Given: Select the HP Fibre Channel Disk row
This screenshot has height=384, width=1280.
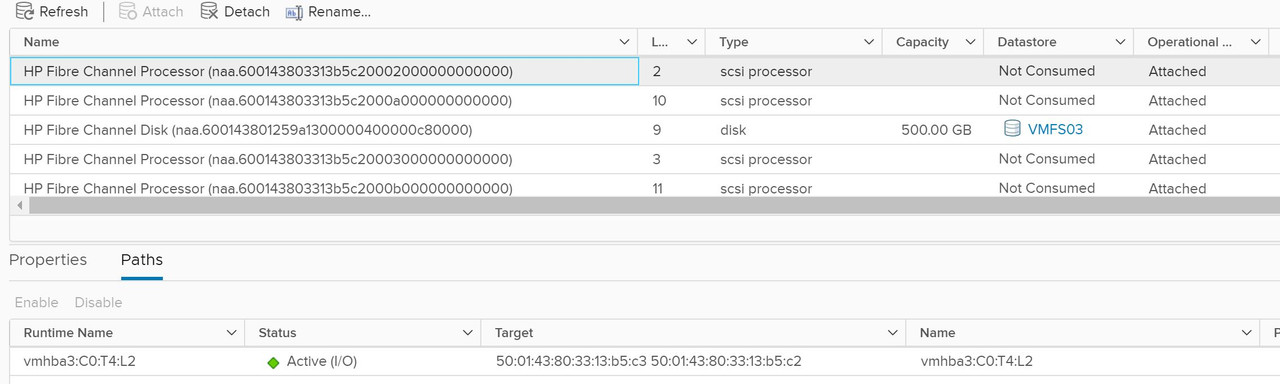Looking at the screenshot, I should (640, 130).
